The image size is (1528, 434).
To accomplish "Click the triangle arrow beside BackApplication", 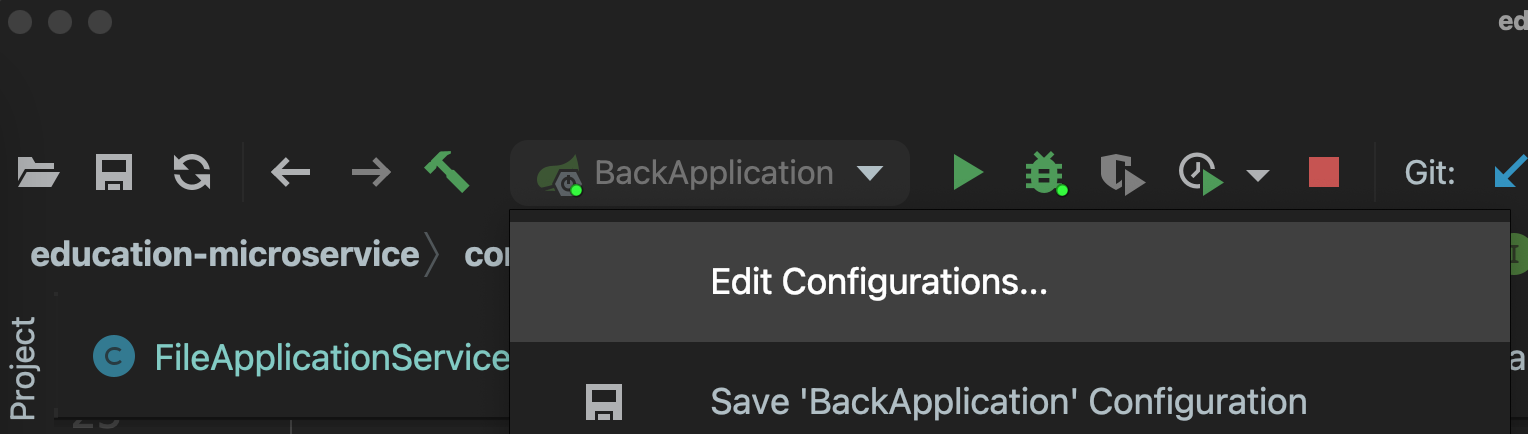I will 870,174.
